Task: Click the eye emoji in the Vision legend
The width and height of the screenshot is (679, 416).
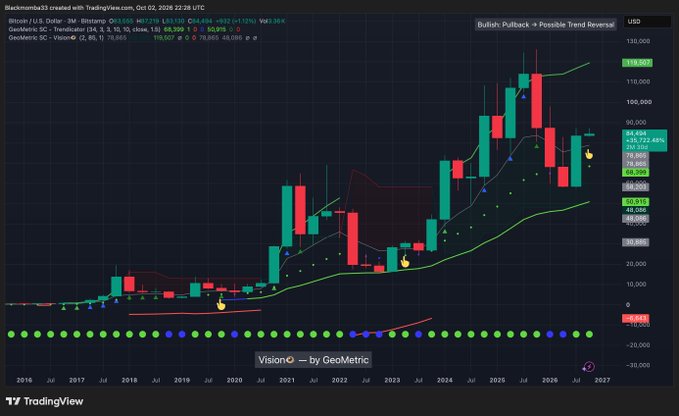Action: click(x=73, y=38)
